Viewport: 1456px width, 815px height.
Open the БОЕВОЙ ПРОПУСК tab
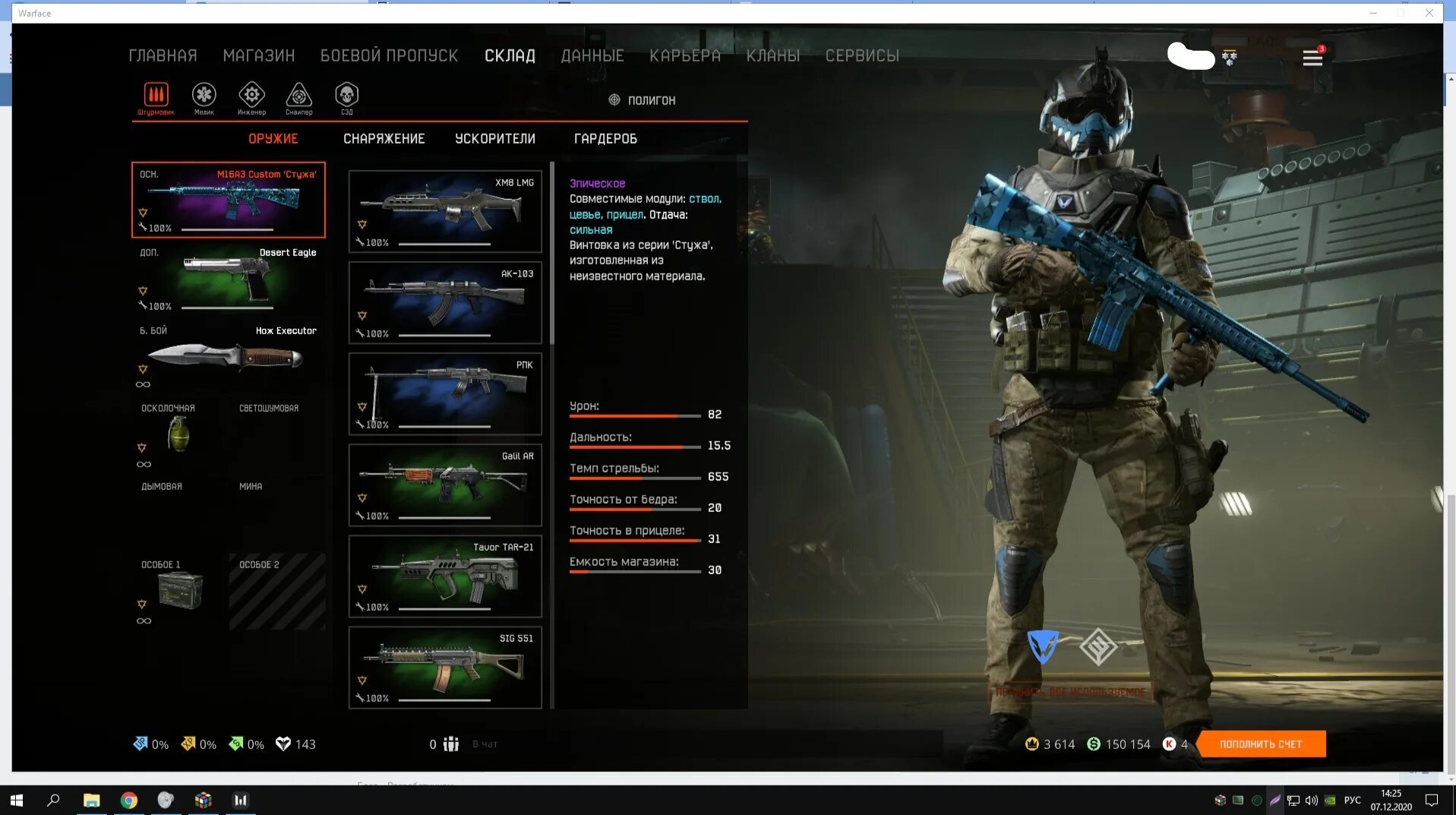(390, 55)
